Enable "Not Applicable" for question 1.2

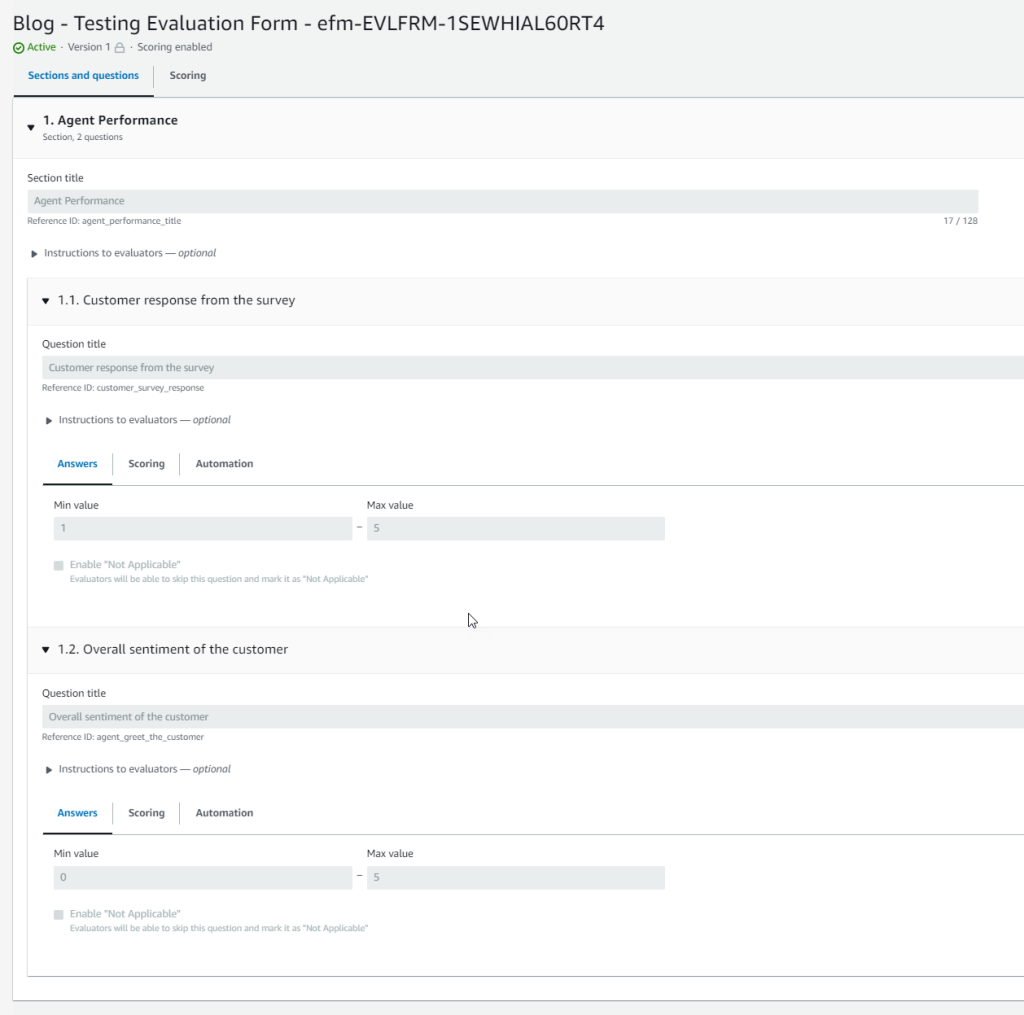coord(57,914)
